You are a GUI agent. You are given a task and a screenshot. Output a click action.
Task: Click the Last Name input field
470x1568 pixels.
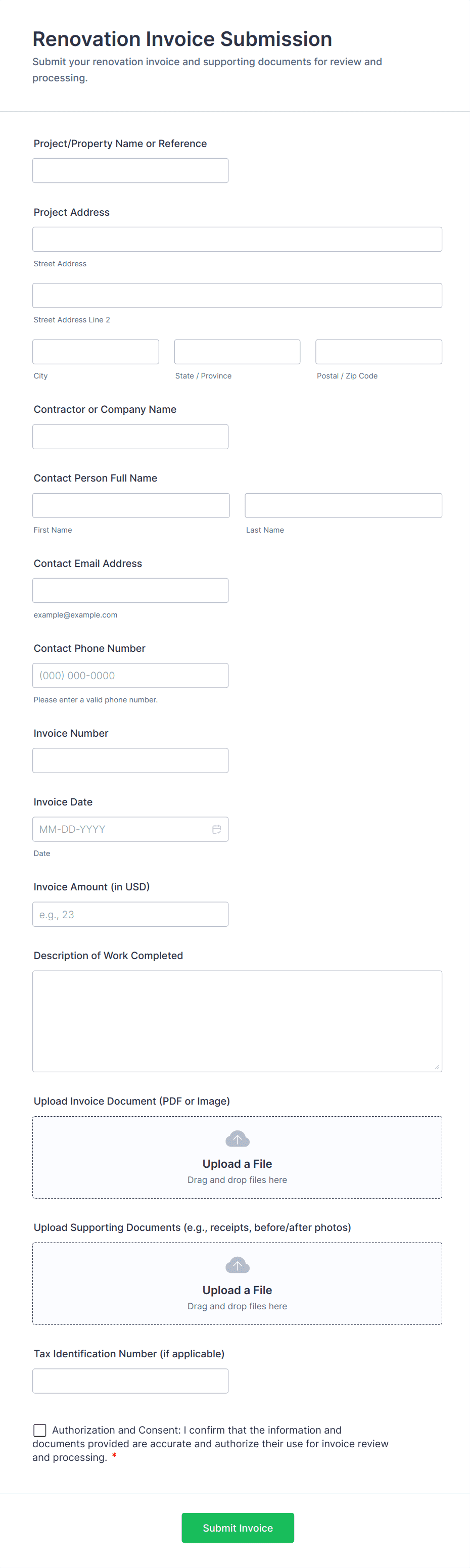point(343,505)
